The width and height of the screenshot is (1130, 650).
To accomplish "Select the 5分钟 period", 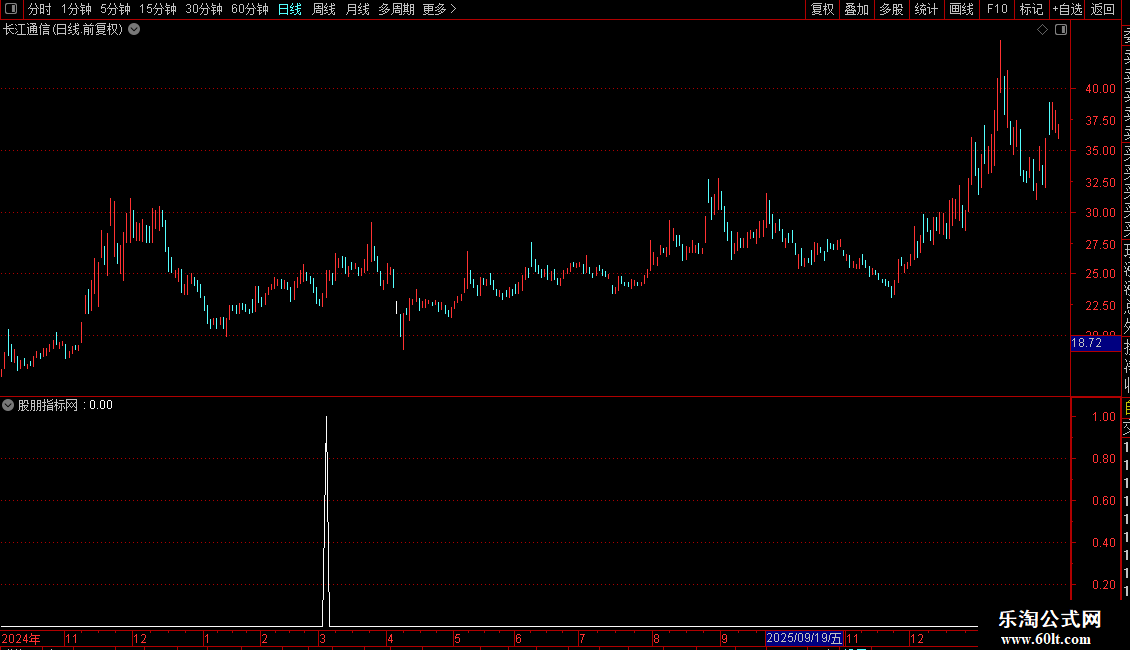I will (115, 9).
